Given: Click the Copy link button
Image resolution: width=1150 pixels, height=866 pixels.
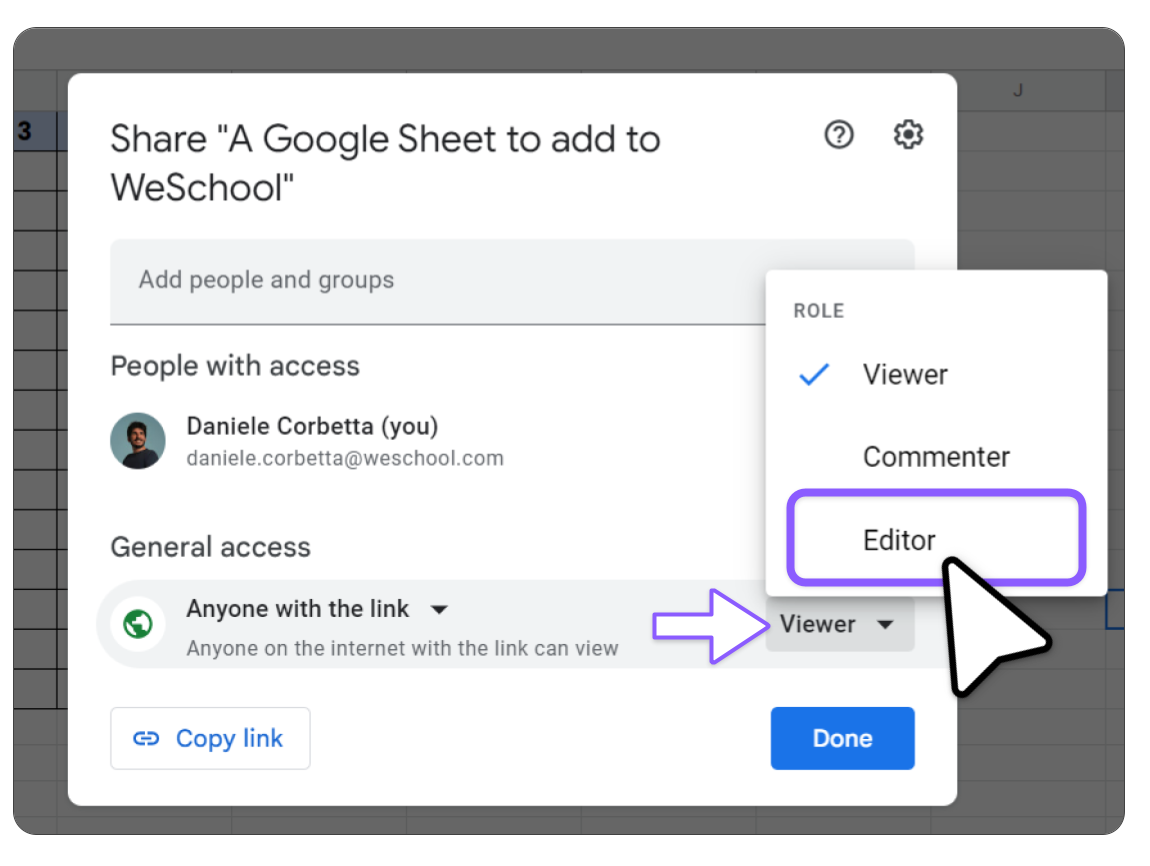Looking at the screenshot, I should coord(210,738).
